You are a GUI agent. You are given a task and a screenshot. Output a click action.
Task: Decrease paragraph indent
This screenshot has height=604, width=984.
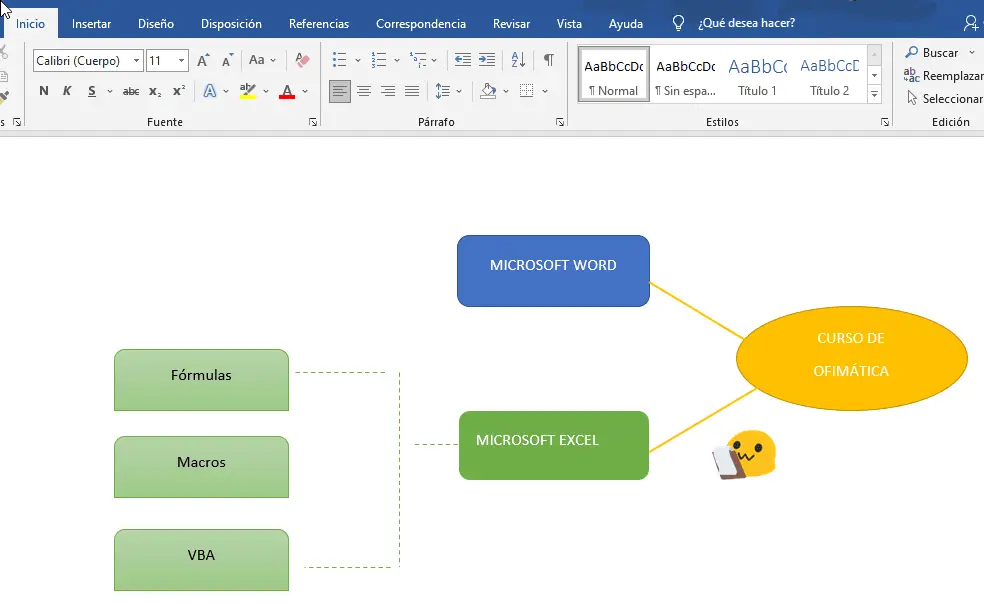tap(463, 60)
